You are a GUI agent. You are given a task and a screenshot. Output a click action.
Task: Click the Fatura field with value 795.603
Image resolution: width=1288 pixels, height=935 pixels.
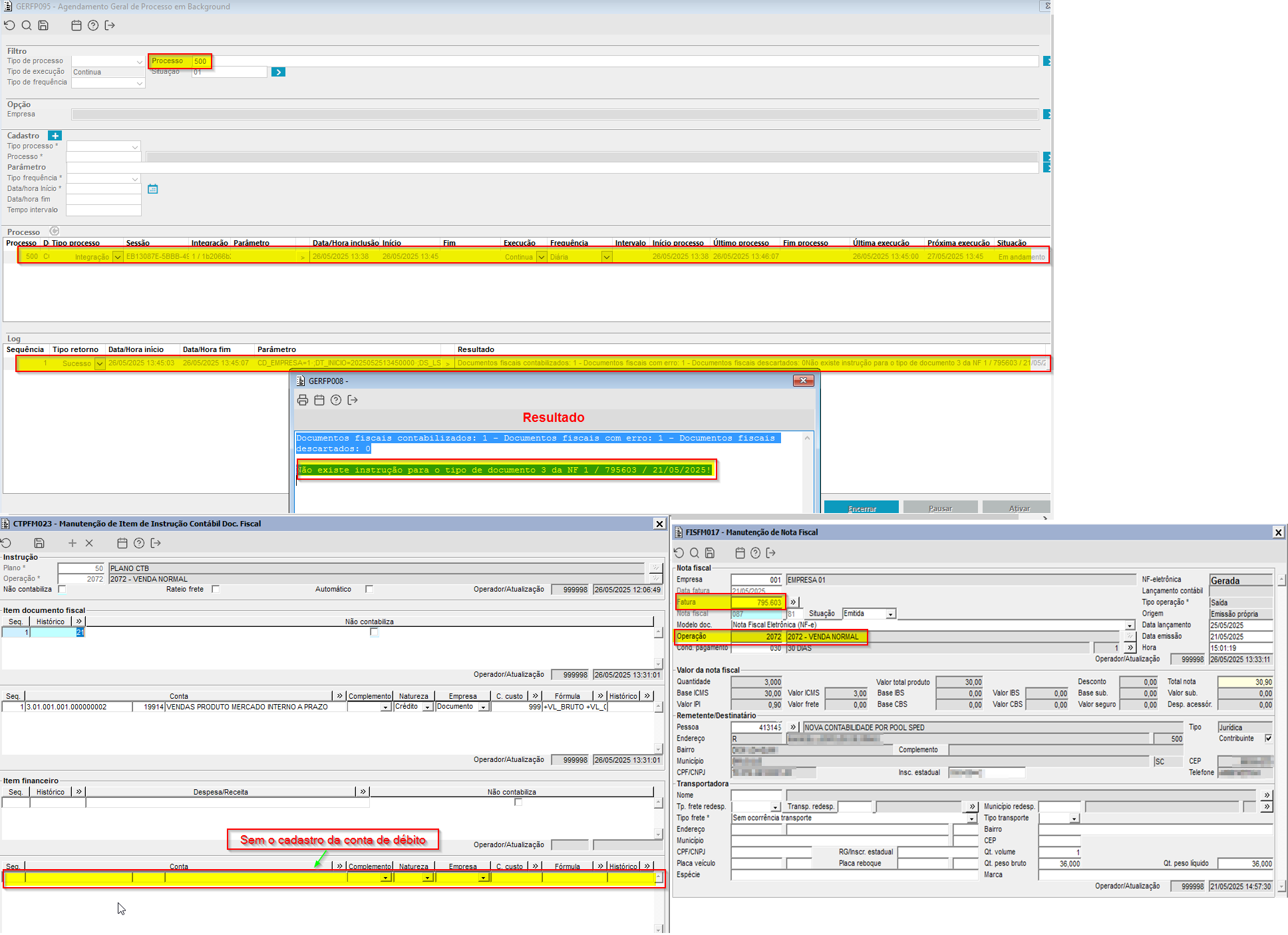(x=758, y=602)
